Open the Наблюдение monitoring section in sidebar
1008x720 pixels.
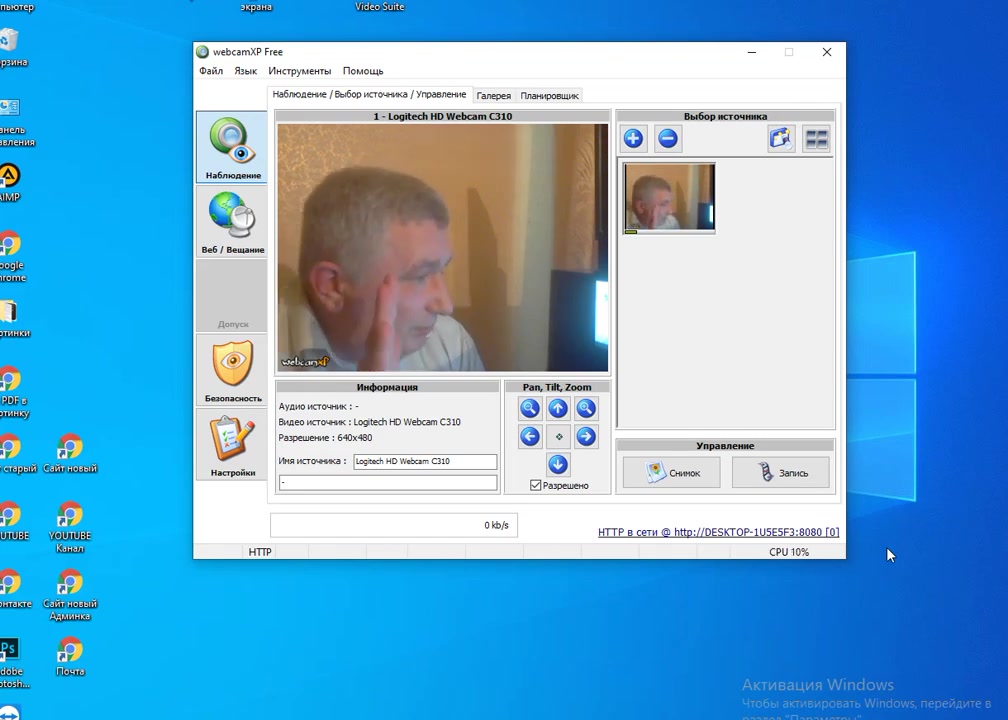coord(231,147)
